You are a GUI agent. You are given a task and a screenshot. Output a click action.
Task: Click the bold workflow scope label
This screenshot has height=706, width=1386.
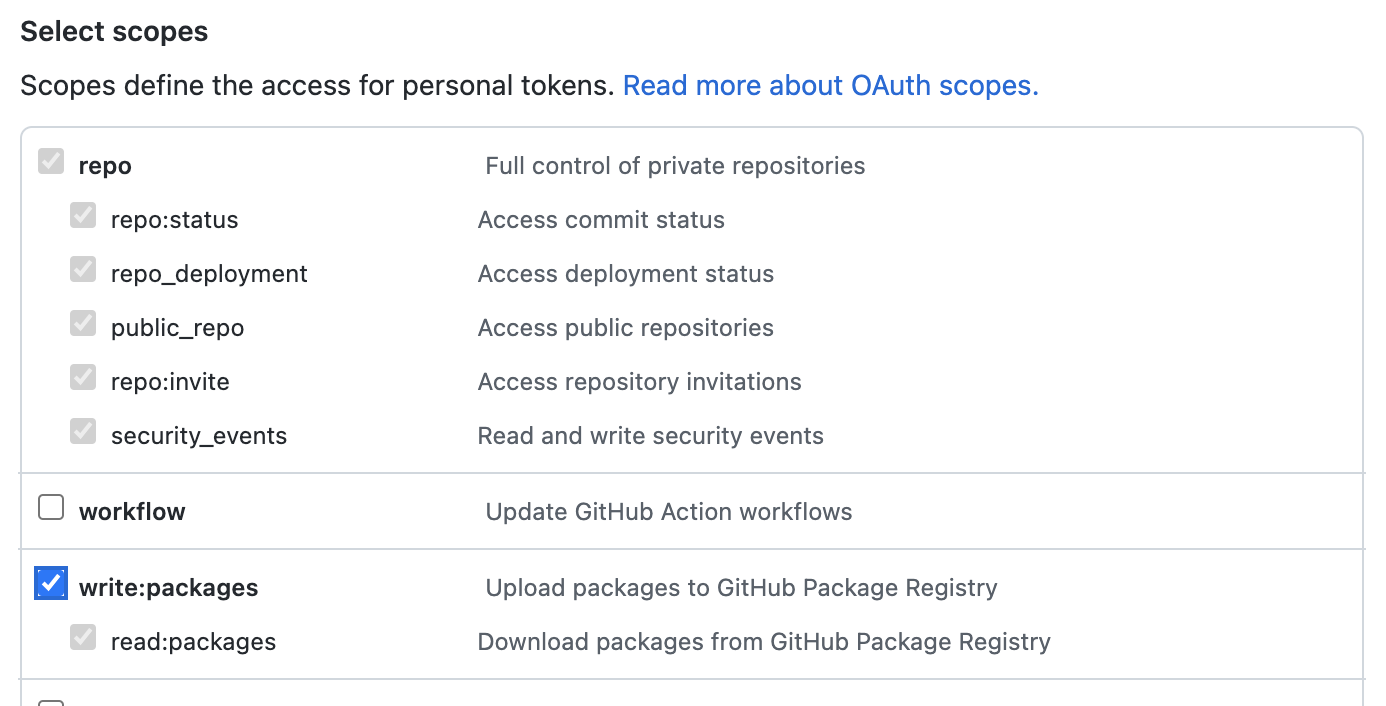132,512
